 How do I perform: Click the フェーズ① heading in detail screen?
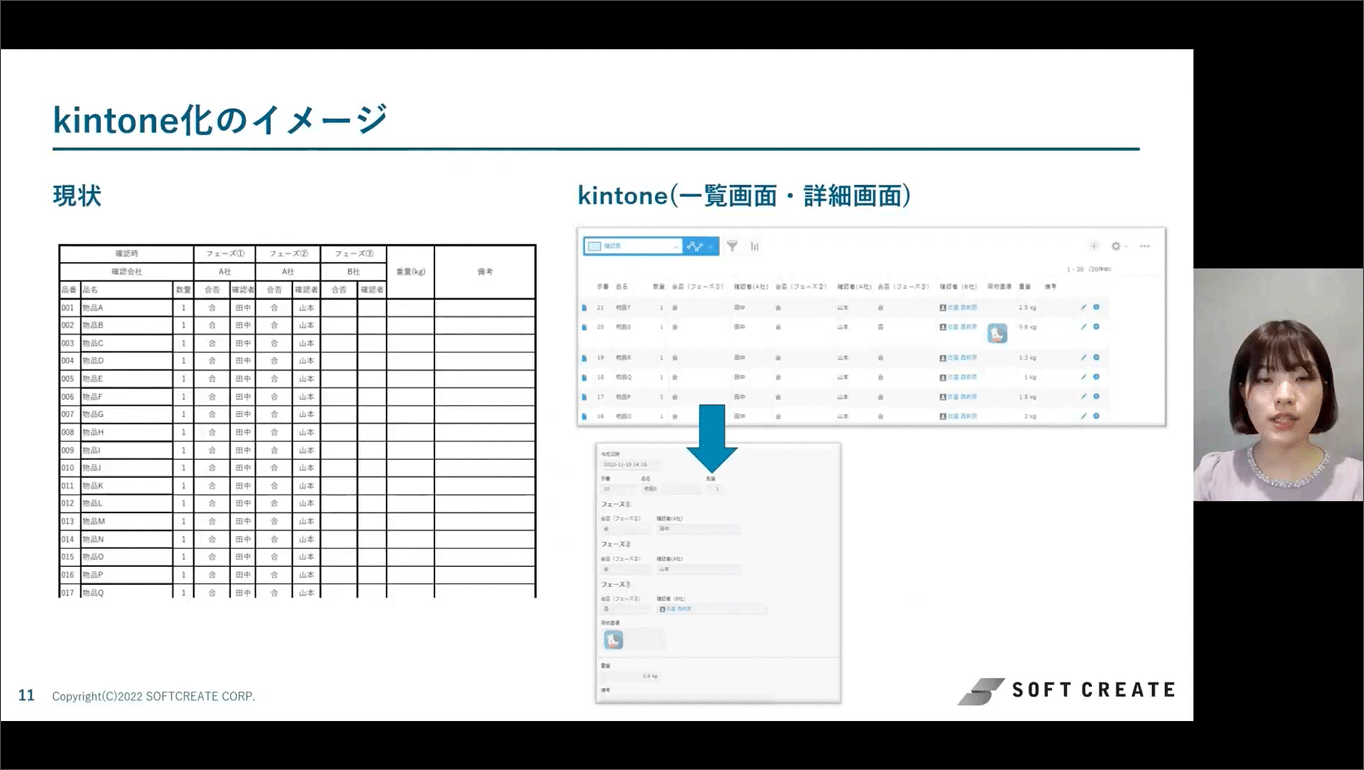click(x=616, y=504)
